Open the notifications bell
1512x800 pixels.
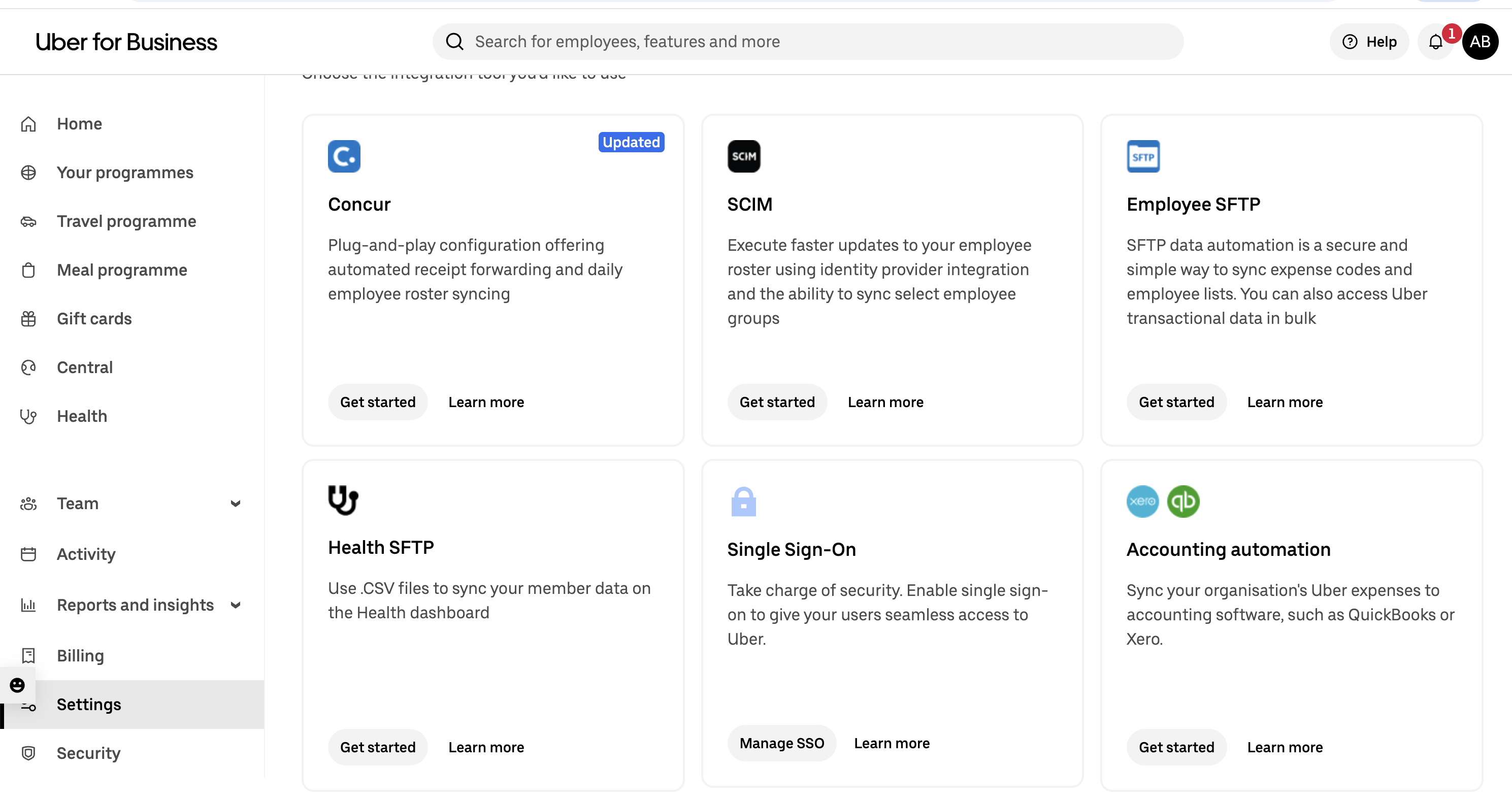tap(1436, 42)
